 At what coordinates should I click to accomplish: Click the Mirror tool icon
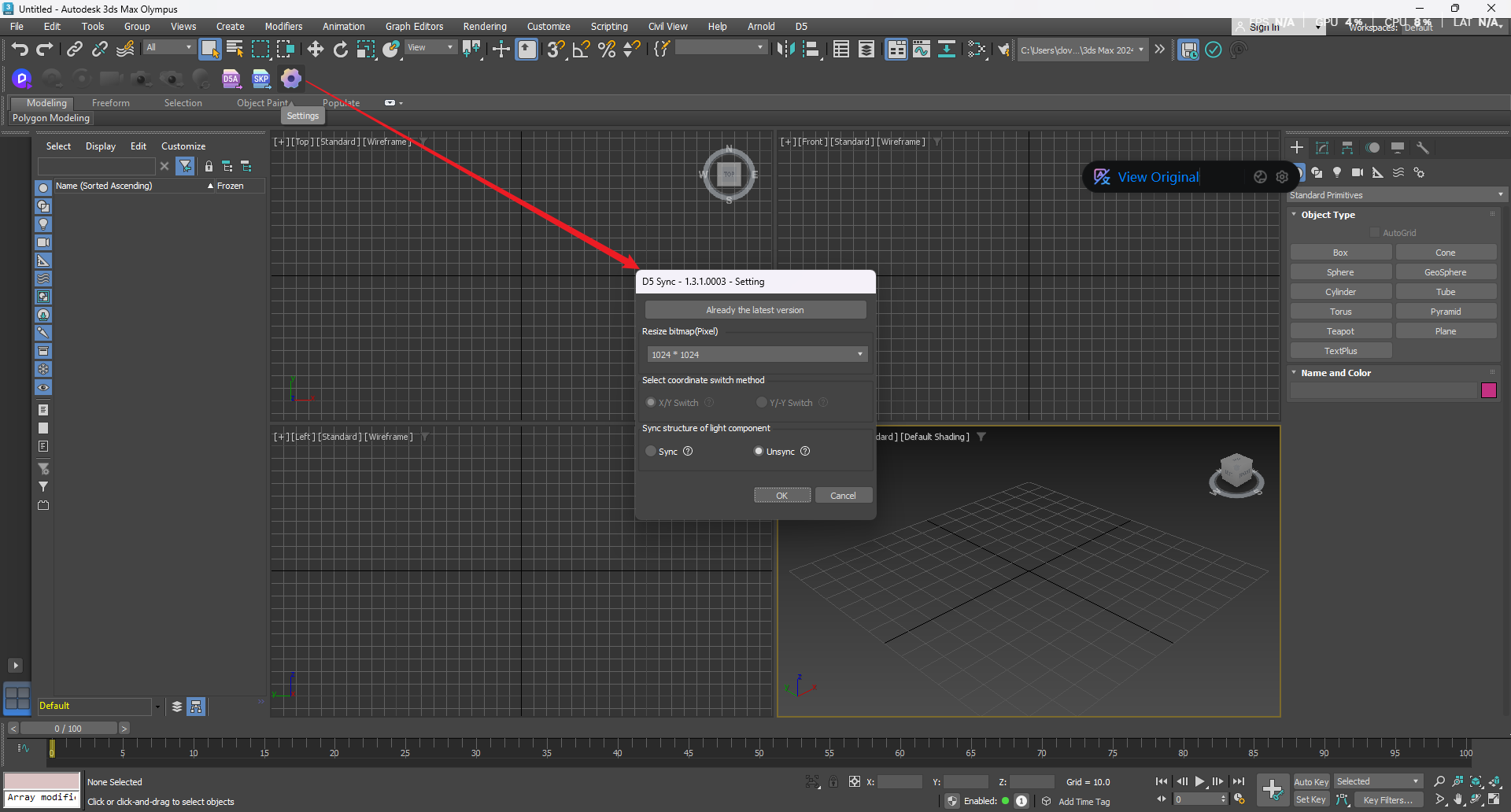point(785,50)
